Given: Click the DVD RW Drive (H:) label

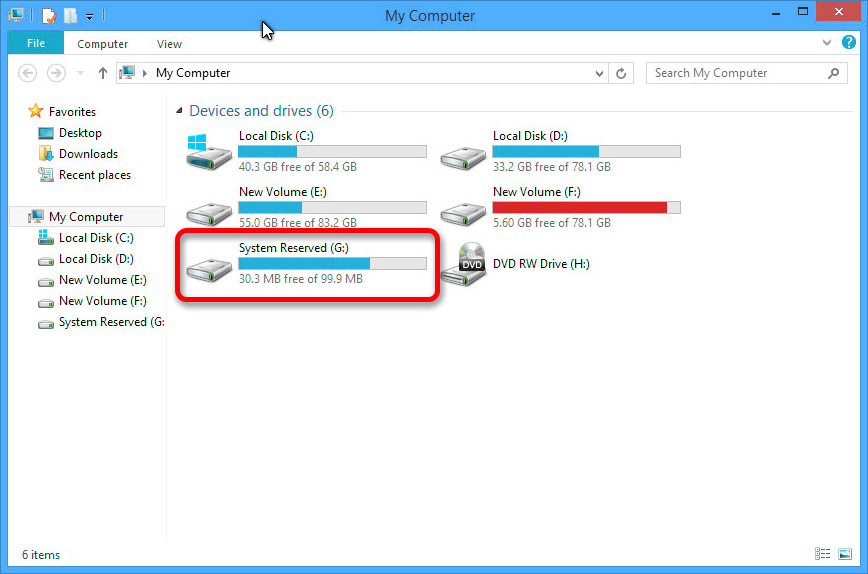Looking at the screenshot, I should [x=541, y=264].
